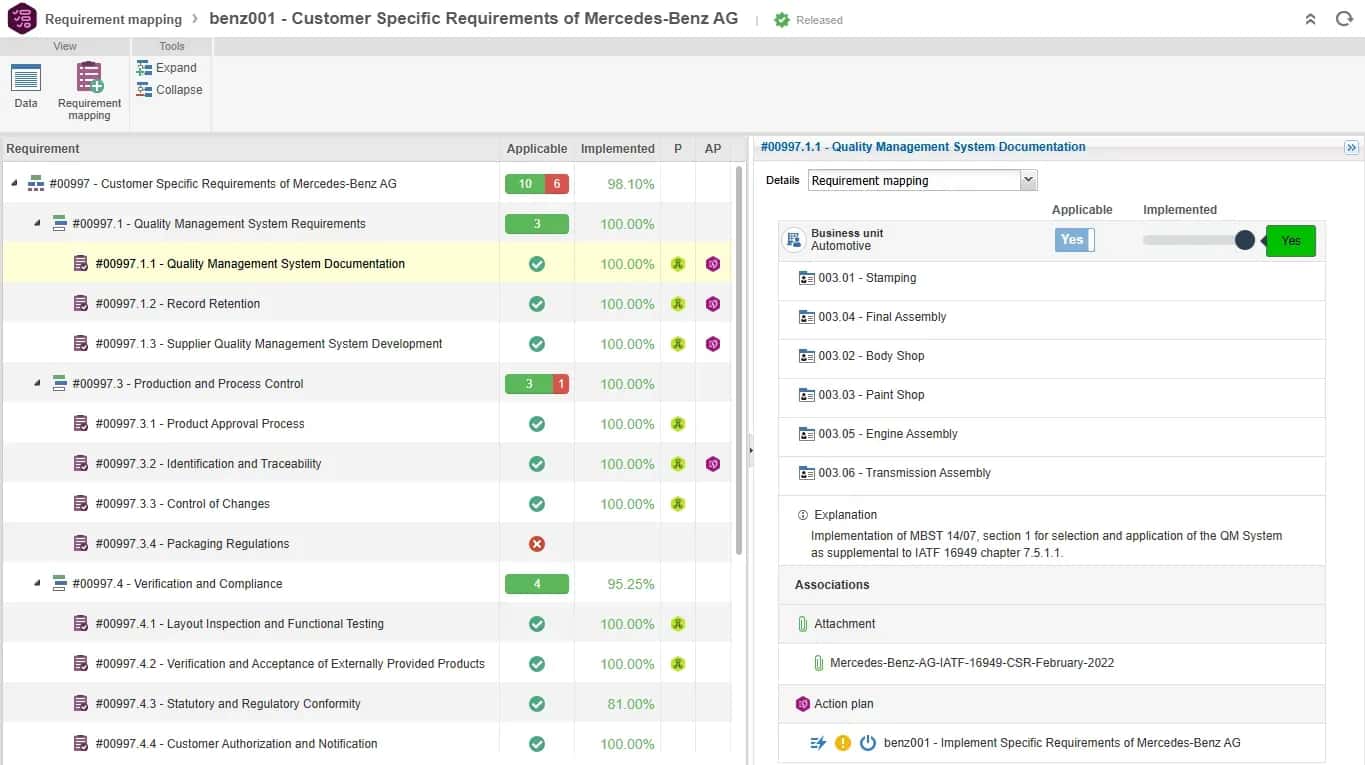Click the refresh icon at top right

click(x=1344, y=19)
